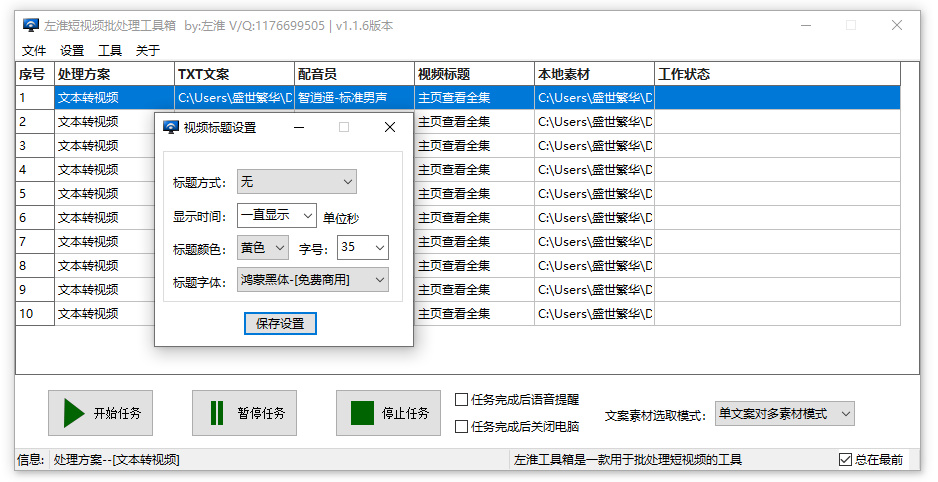Click the 视频标题 column header

pyautogui.click(x=474, y=74)
